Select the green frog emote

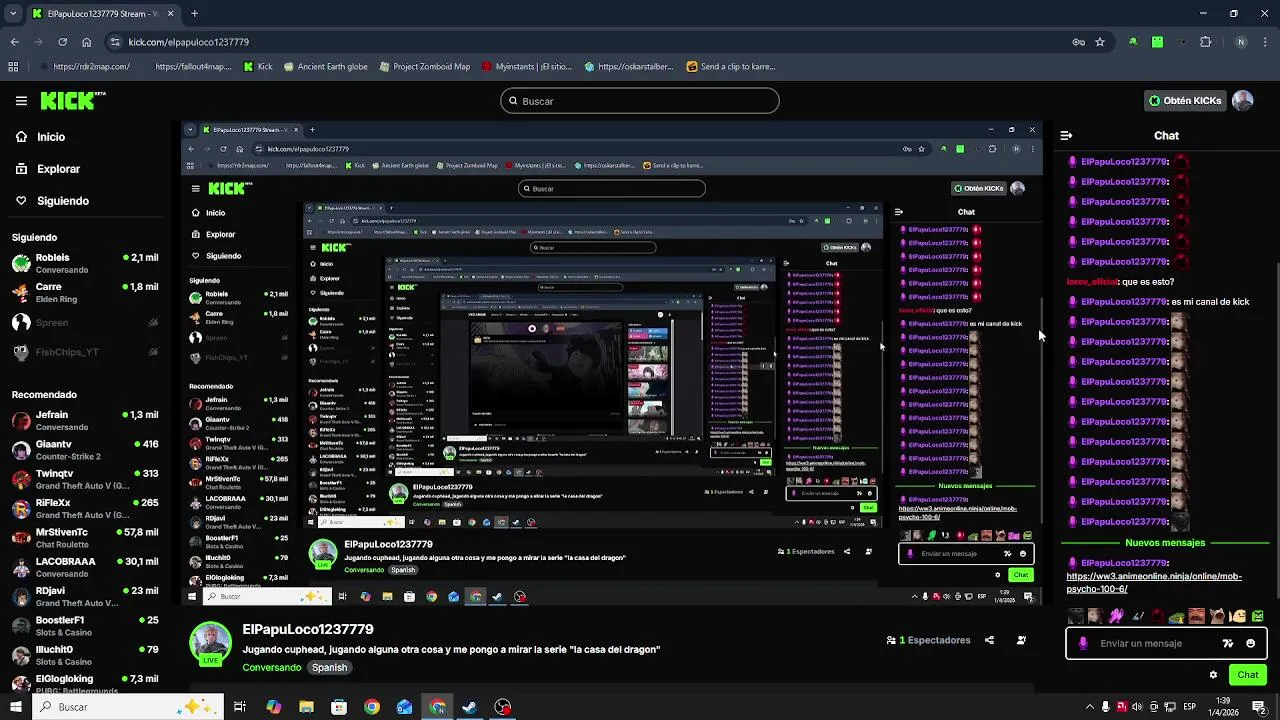pos(1176,617)
